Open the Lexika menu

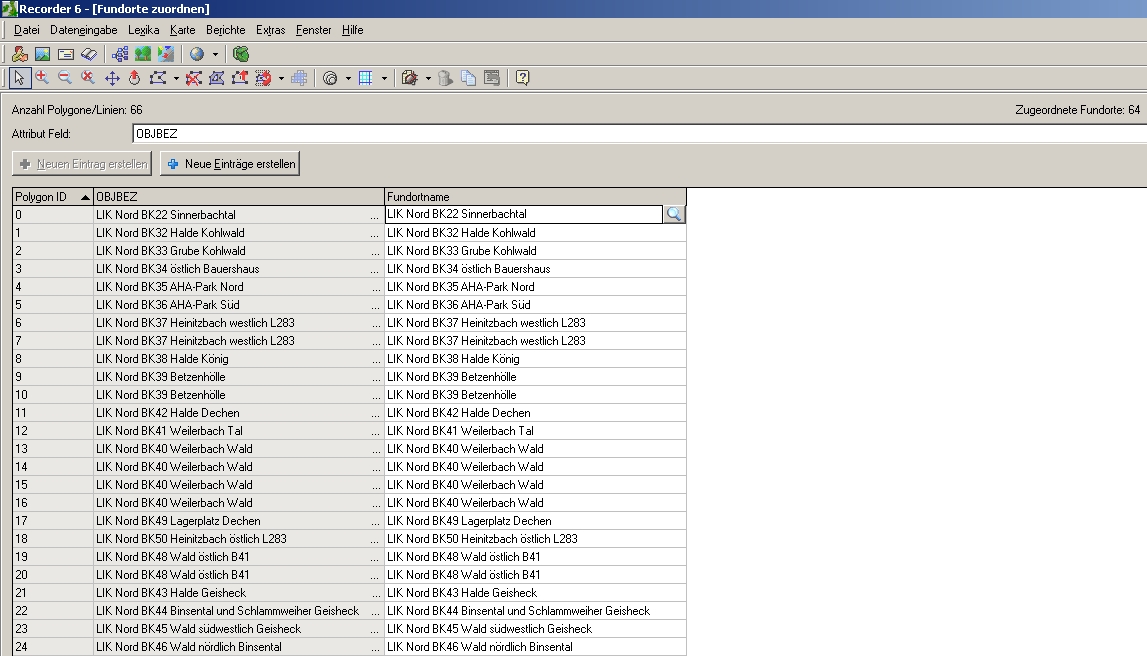click(143, 30)
